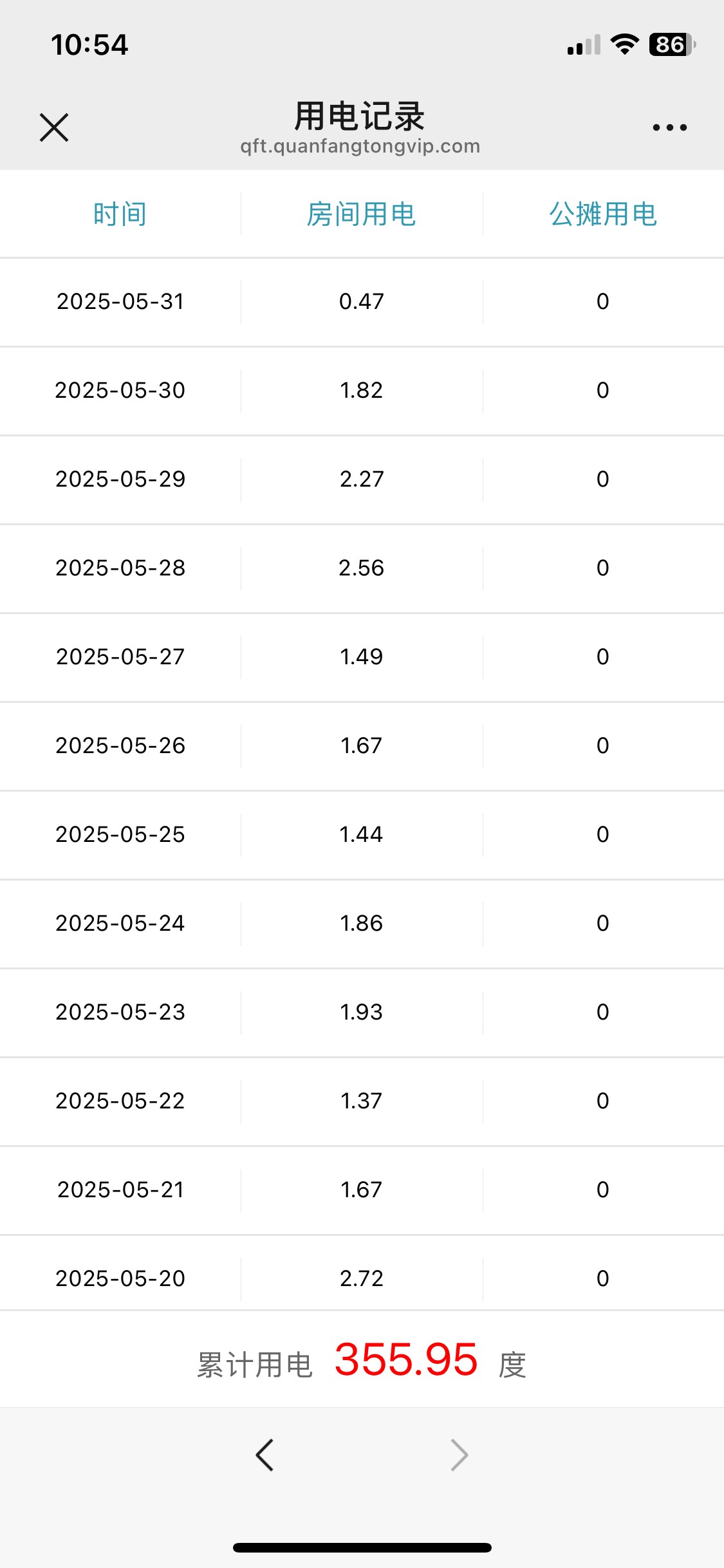Go back with the left chevron
The width and height of the screenshot is (724, 1568).
pyautogui.click(x=265, y=1455)
